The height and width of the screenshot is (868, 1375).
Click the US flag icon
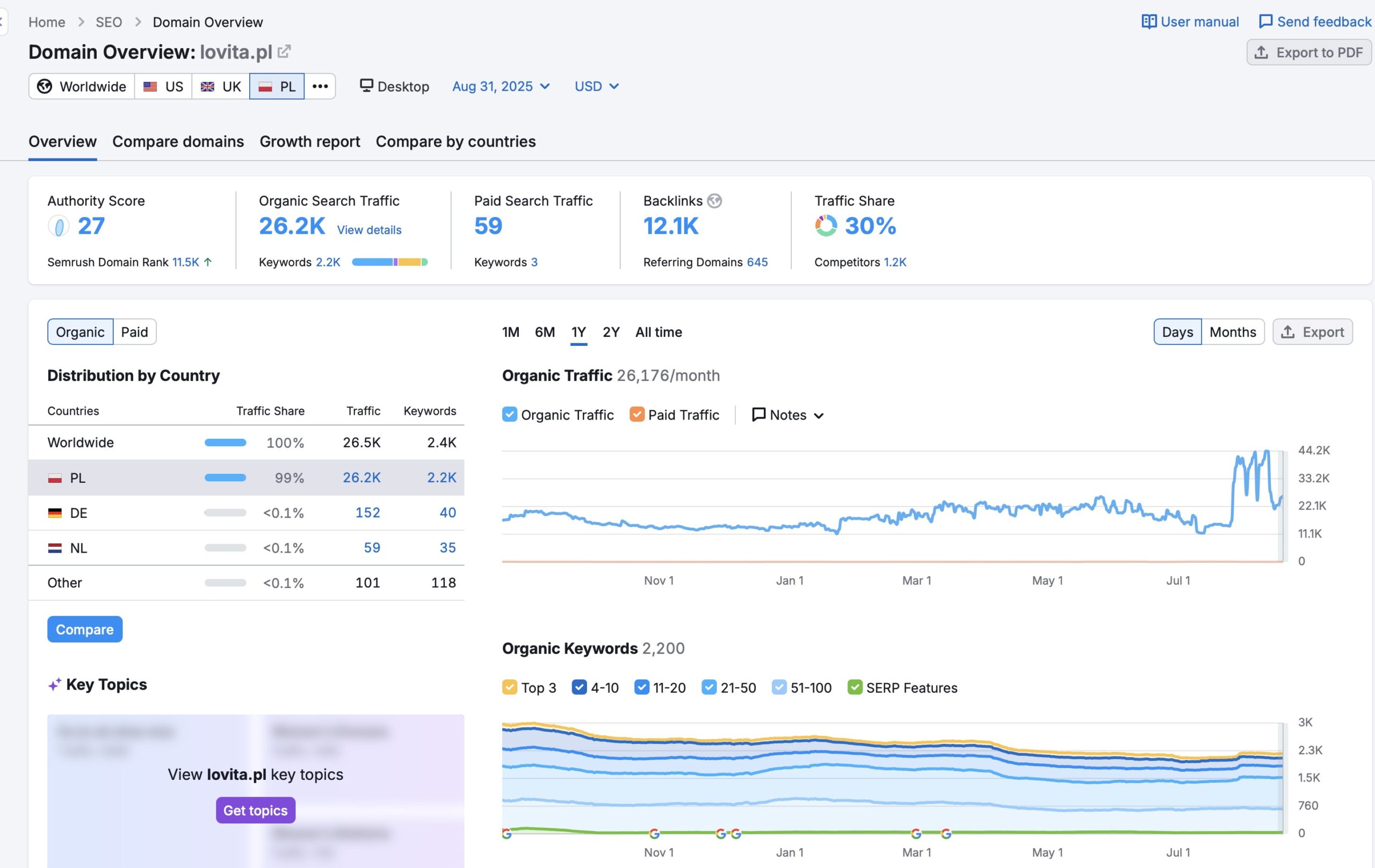150,86
